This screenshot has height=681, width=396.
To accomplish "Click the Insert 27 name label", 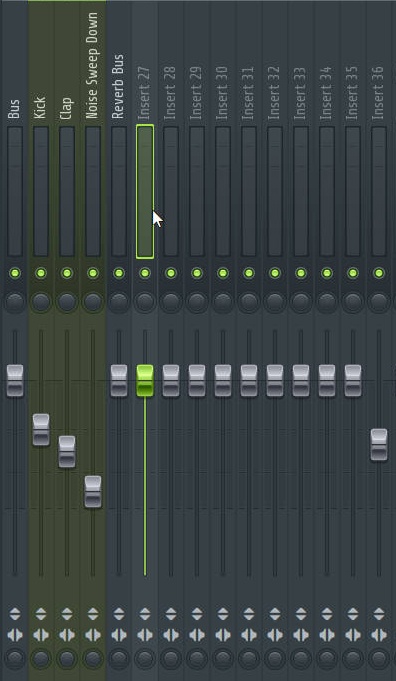I will click(x=144, y=93).
